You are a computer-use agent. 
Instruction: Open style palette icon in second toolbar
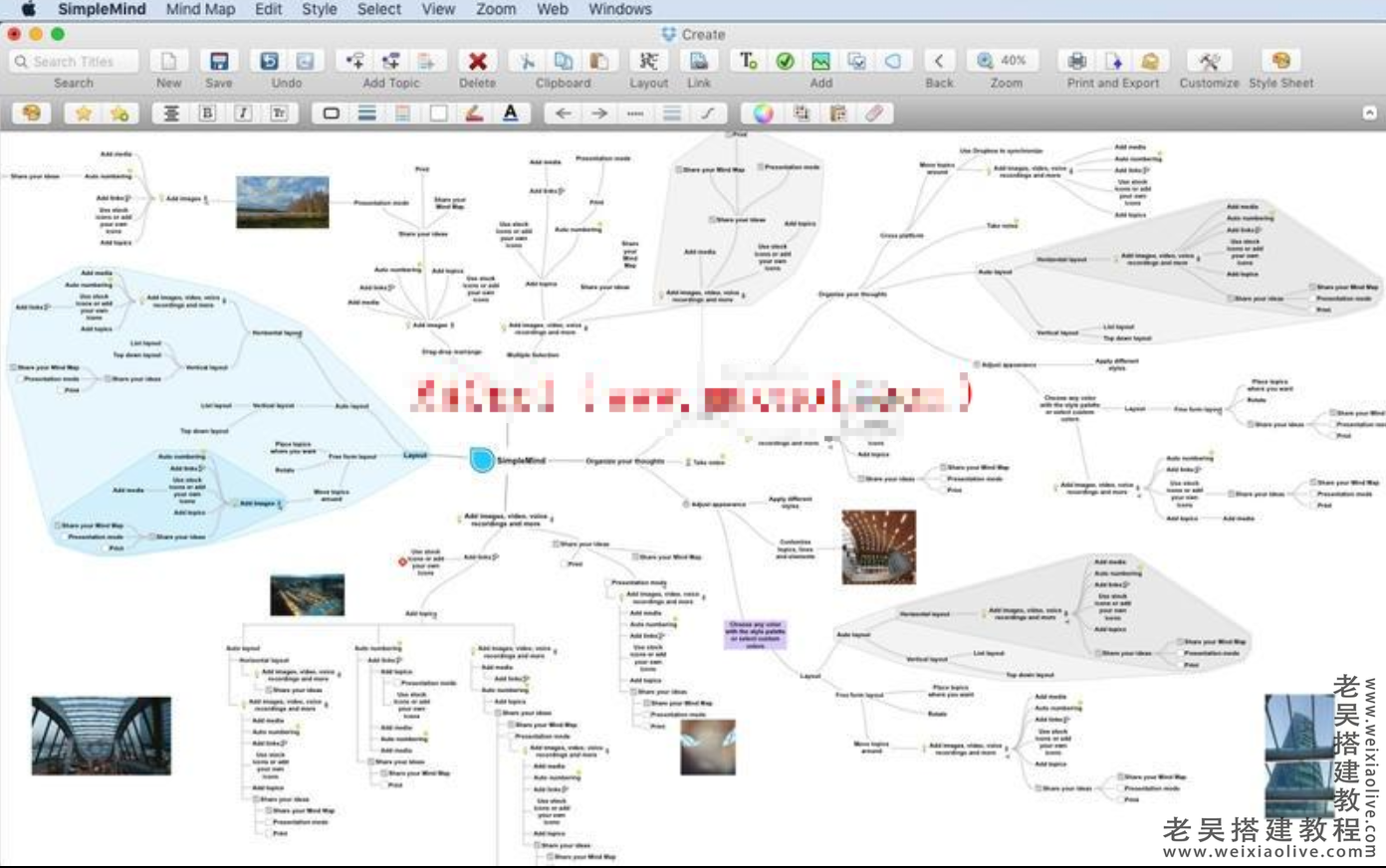pyautogui.click(x=32, y=113)
